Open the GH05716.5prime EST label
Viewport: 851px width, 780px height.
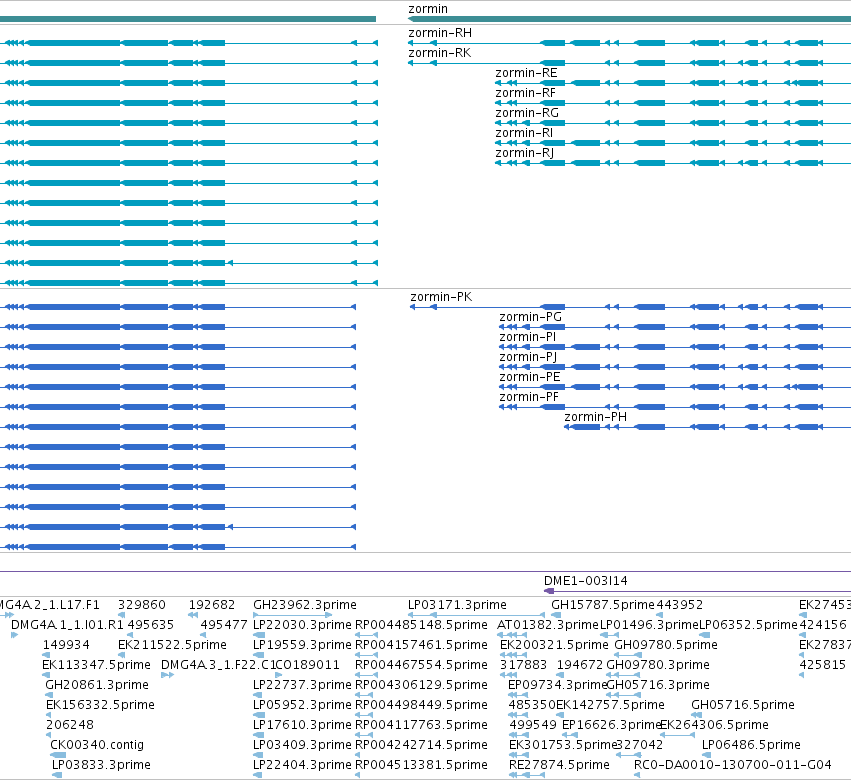(742, 706)
